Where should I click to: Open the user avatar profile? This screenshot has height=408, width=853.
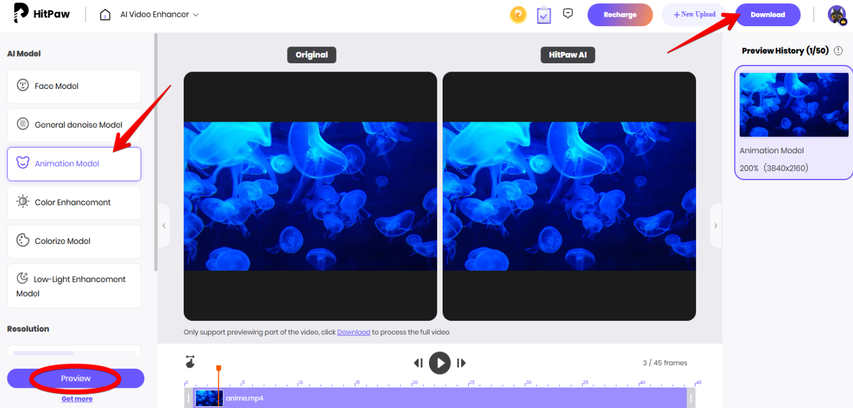click(837, 15)
